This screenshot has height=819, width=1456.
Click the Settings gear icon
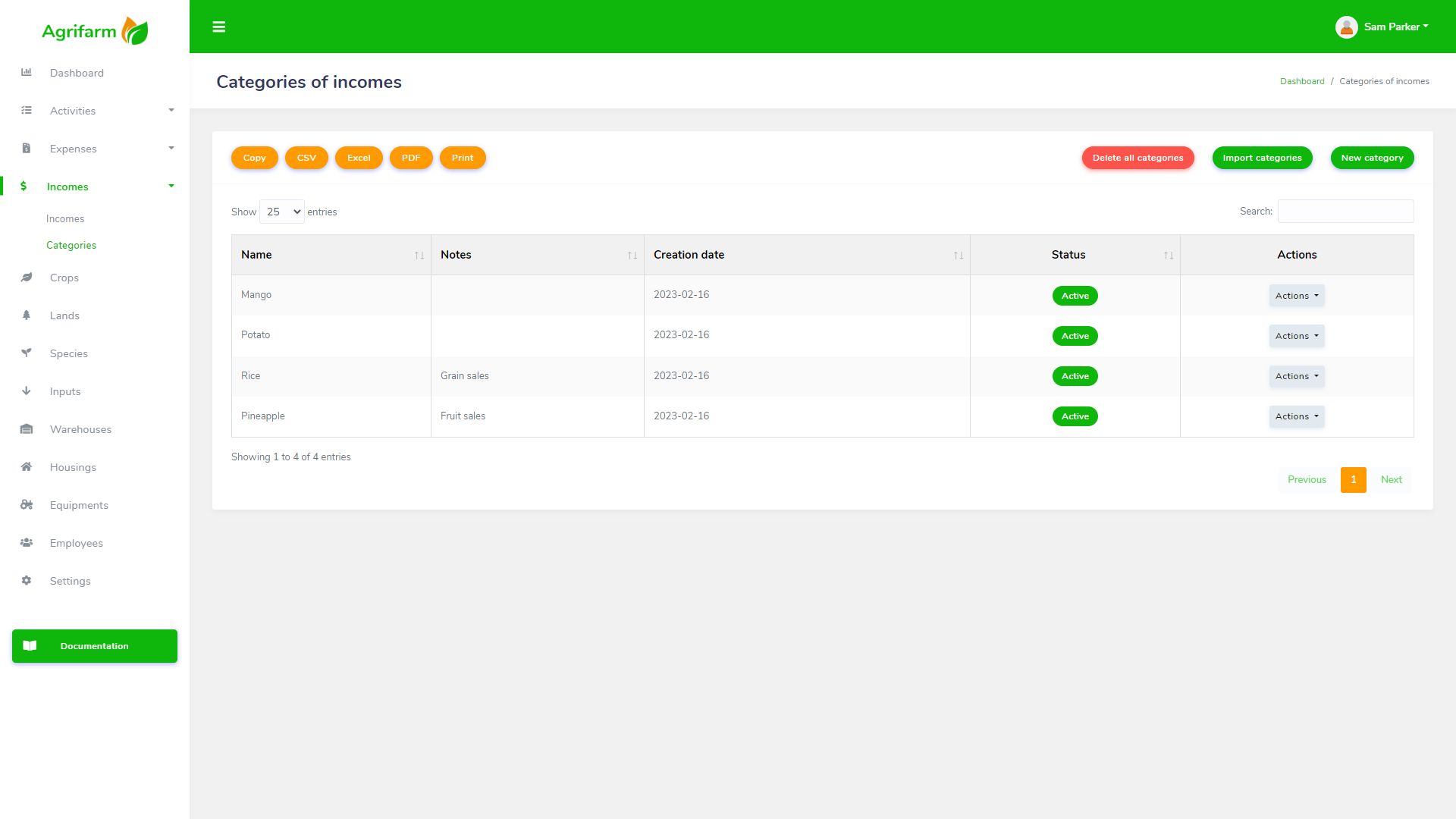[27, 581]
